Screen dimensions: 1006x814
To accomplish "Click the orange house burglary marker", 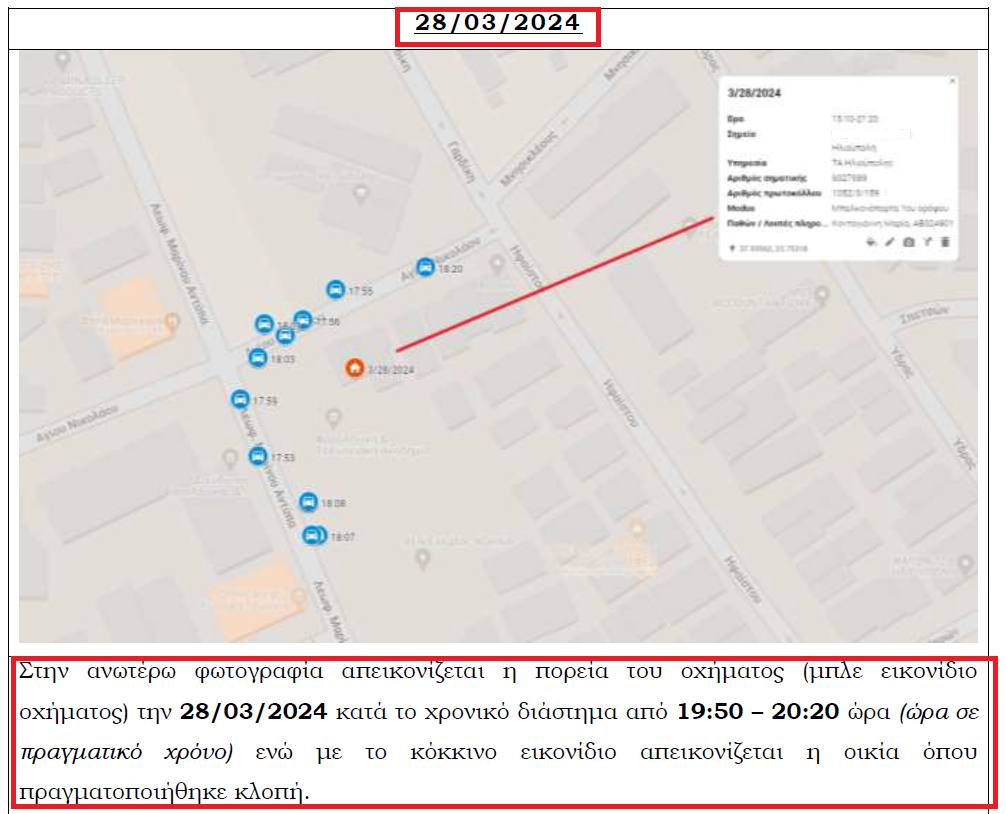I will (354, 368).
